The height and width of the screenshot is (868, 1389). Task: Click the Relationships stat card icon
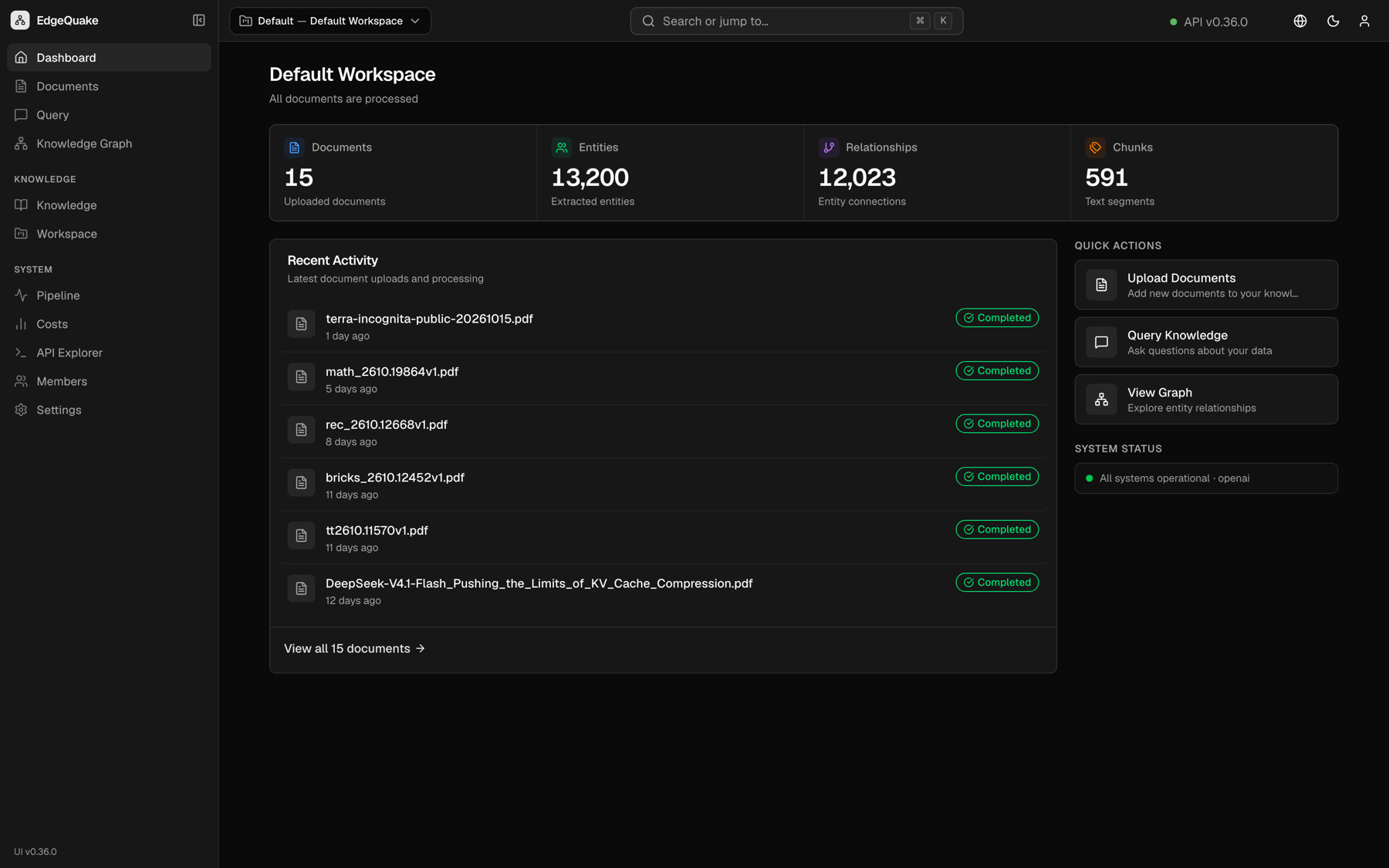828,147
